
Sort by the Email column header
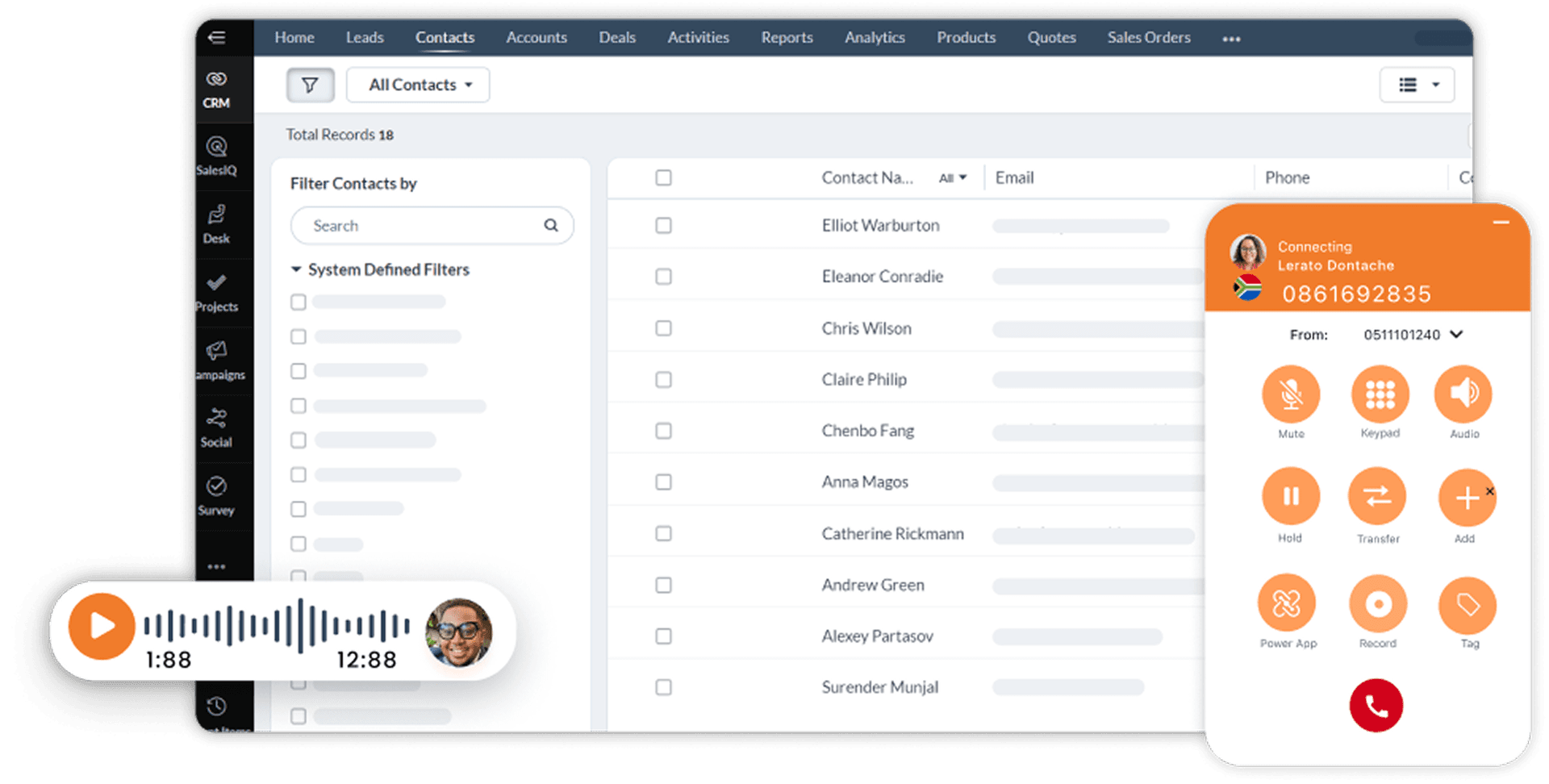pos(1014,177)
